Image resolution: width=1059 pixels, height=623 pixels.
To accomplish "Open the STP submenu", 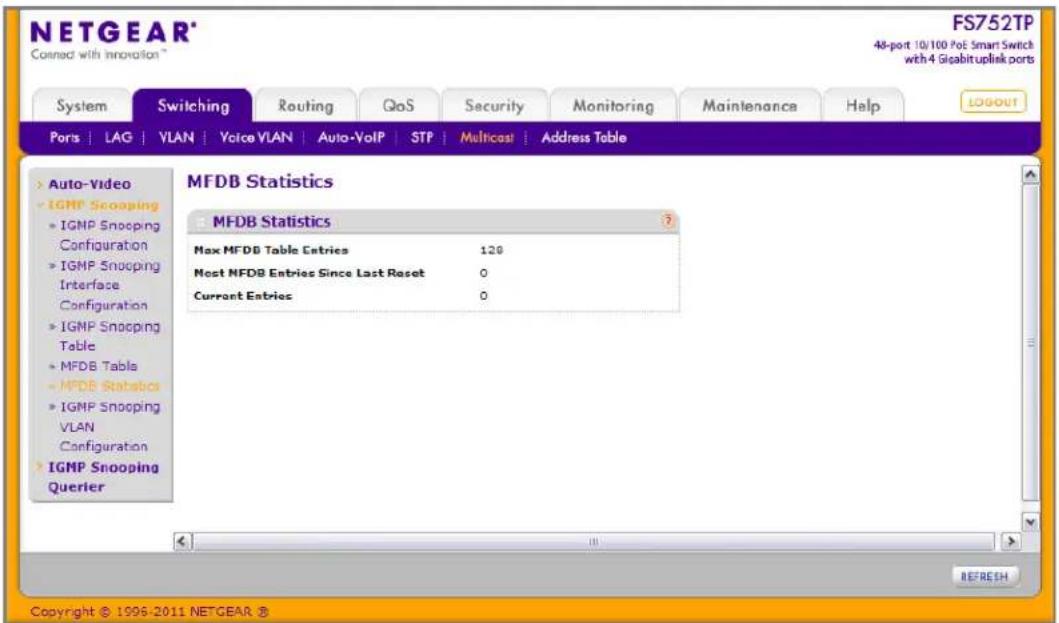I will tap(421, 137).
